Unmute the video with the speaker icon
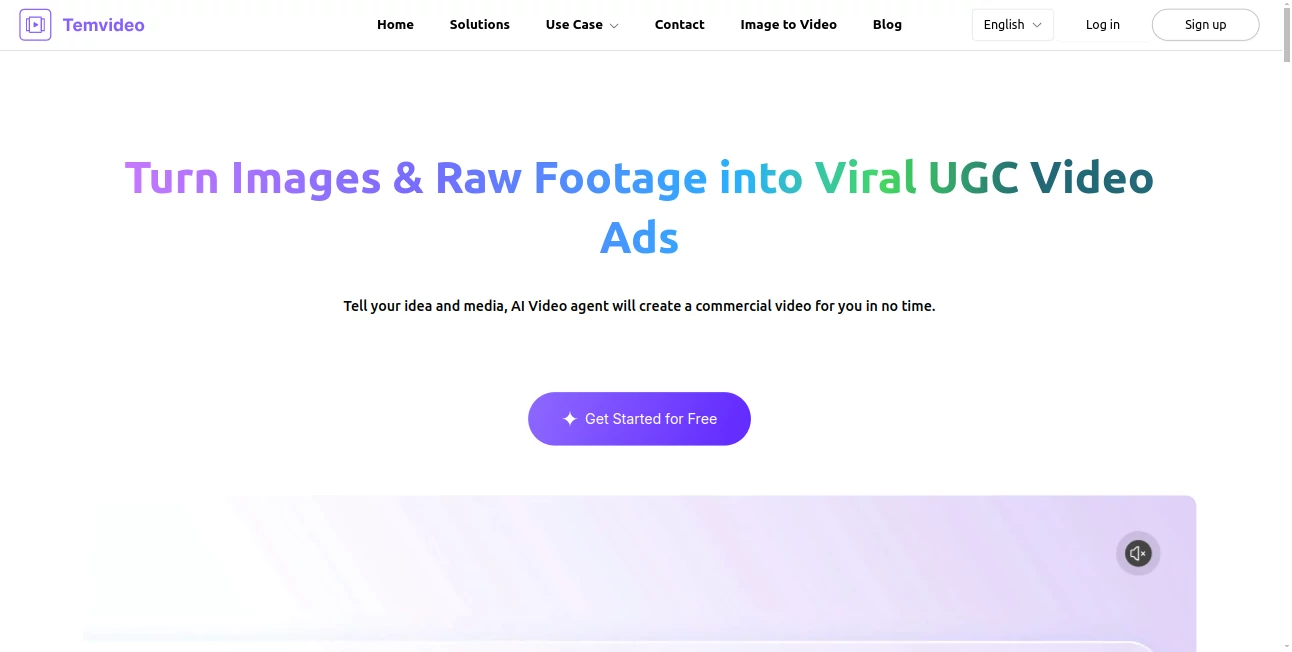The image size is (1292, 652). click(x=1138, y=553)
